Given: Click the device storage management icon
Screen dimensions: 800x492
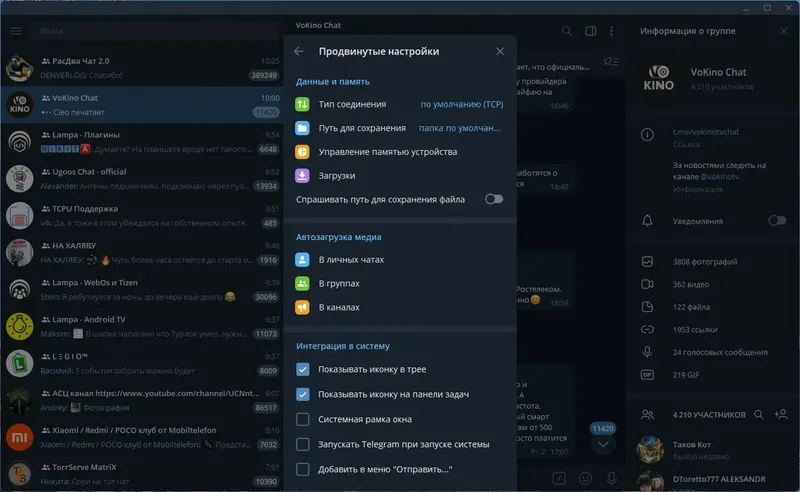Looking at the screenshot, I should (302, 152).
